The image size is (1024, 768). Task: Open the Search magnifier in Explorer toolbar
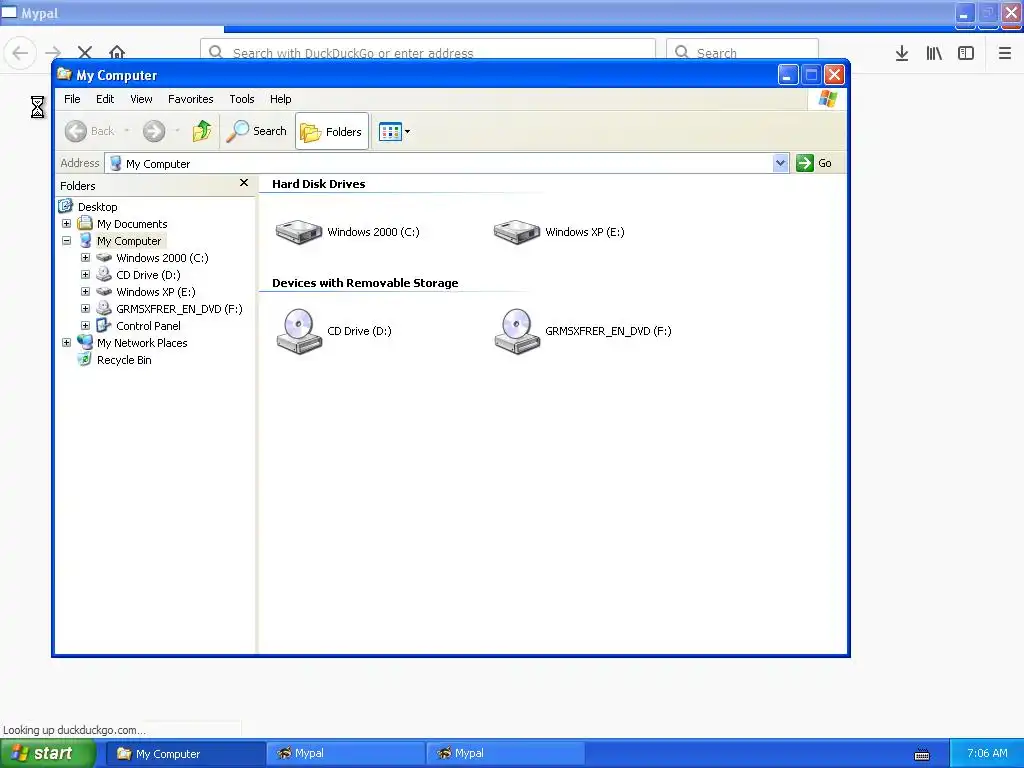(257, 131)
